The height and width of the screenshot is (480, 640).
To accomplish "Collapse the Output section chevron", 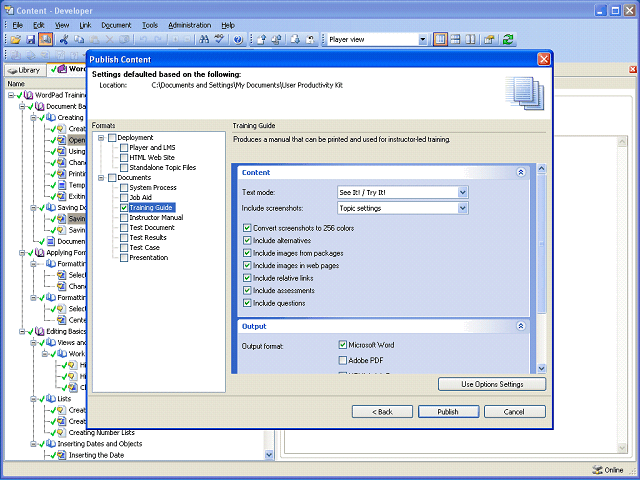I will click(520, 326).
